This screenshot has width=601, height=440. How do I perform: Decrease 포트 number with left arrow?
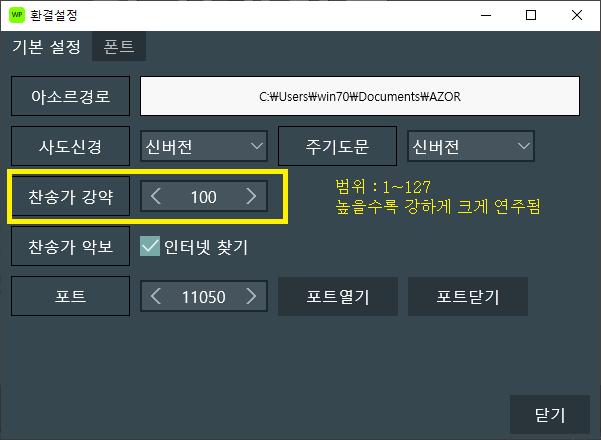[x=156, y=296]
